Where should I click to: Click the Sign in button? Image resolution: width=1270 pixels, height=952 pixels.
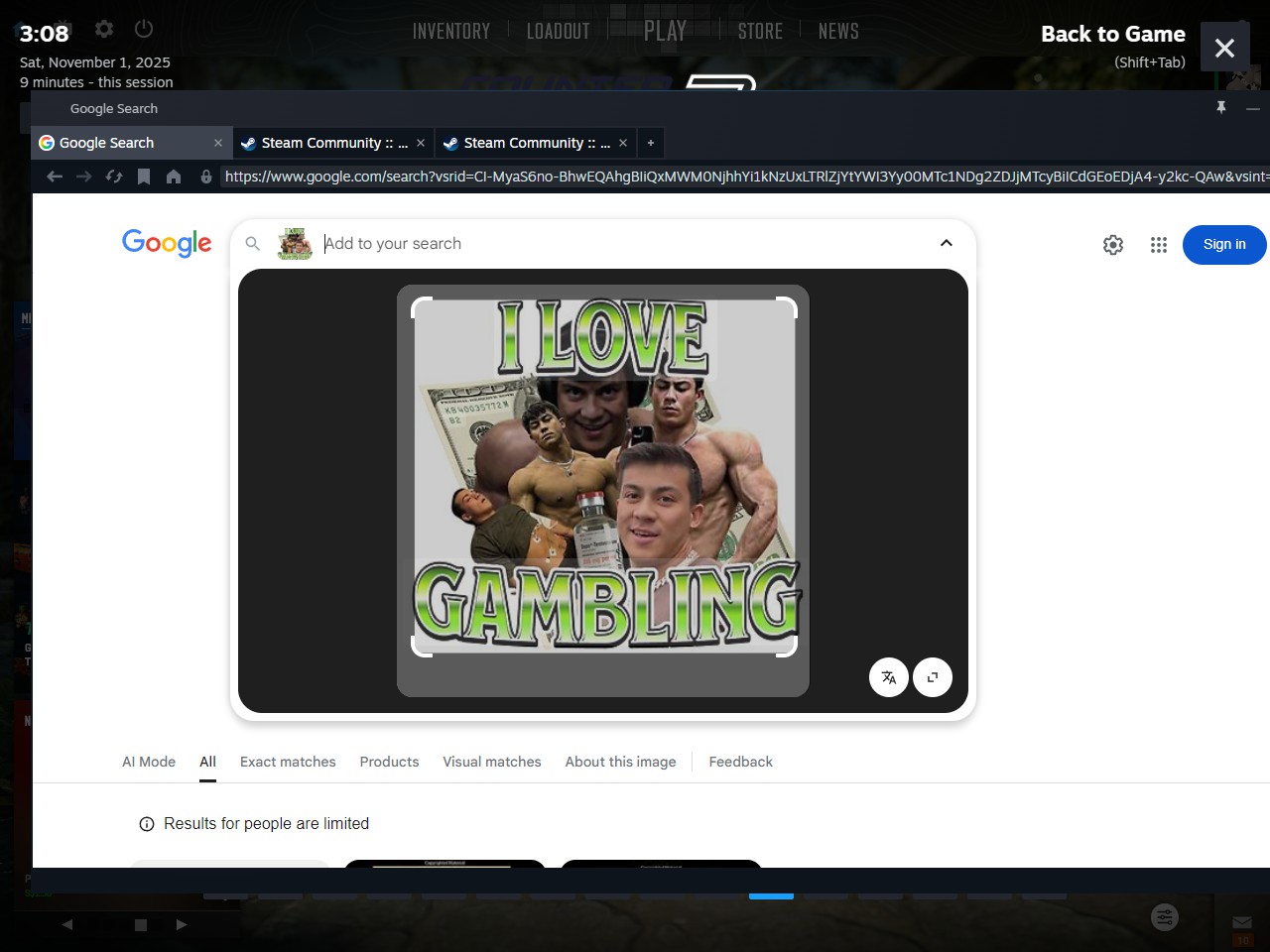1224,245
